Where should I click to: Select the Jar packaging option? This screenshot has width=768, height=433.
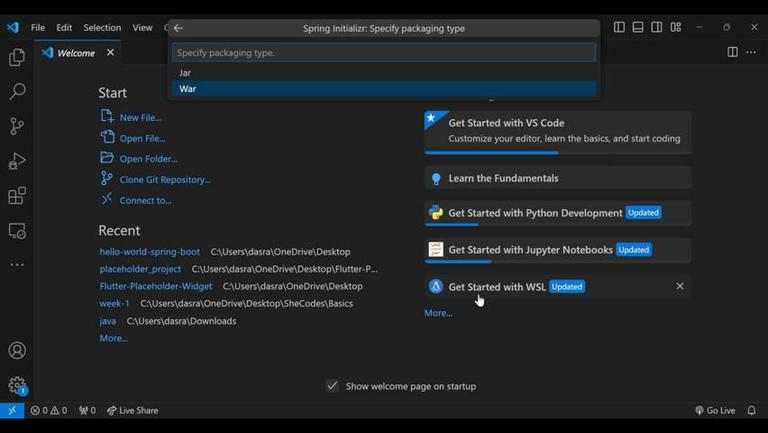(185, 73)
